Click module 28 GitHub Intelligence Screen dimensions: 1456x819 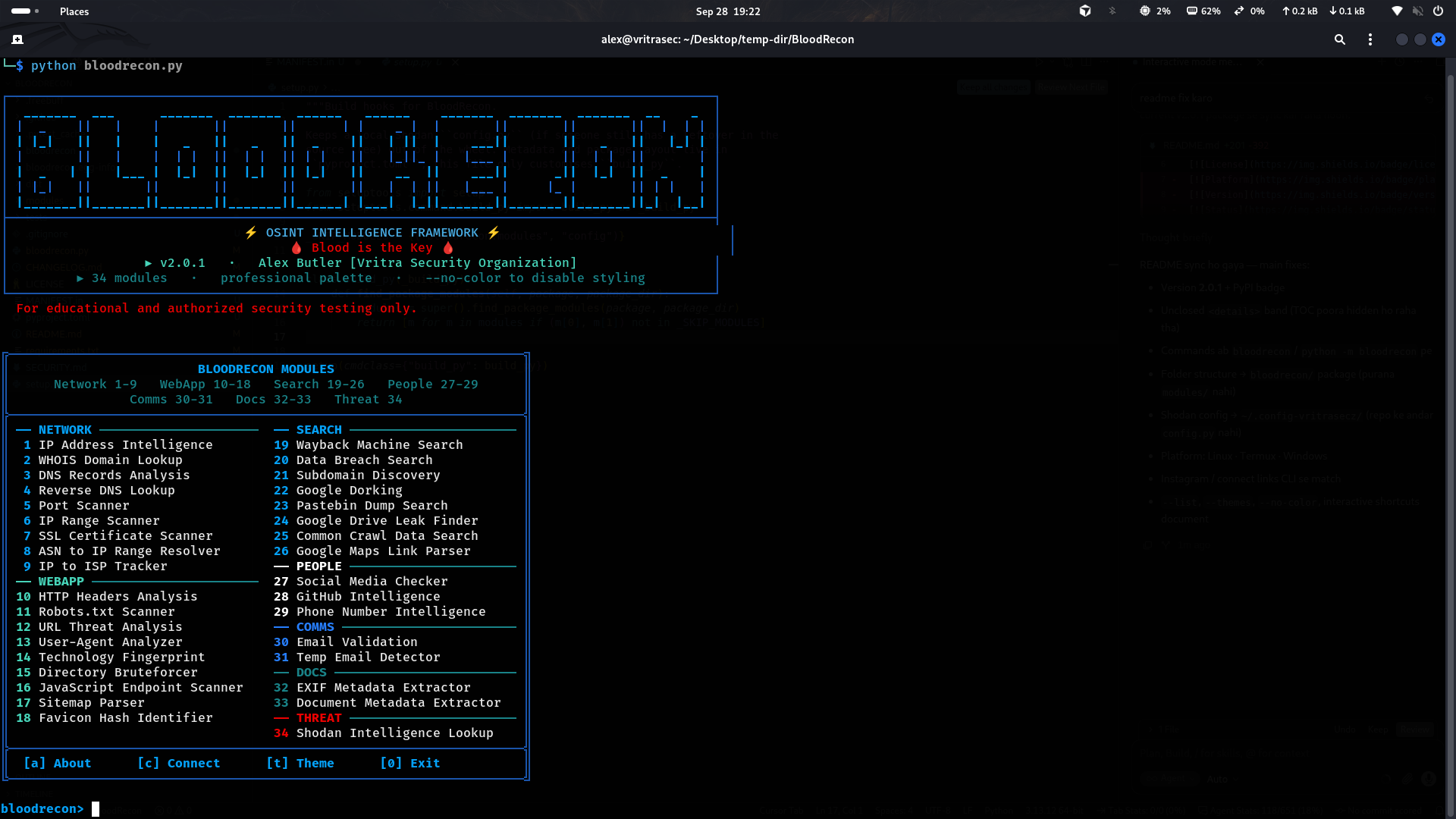pyautogui.click(x=357, y=597)
